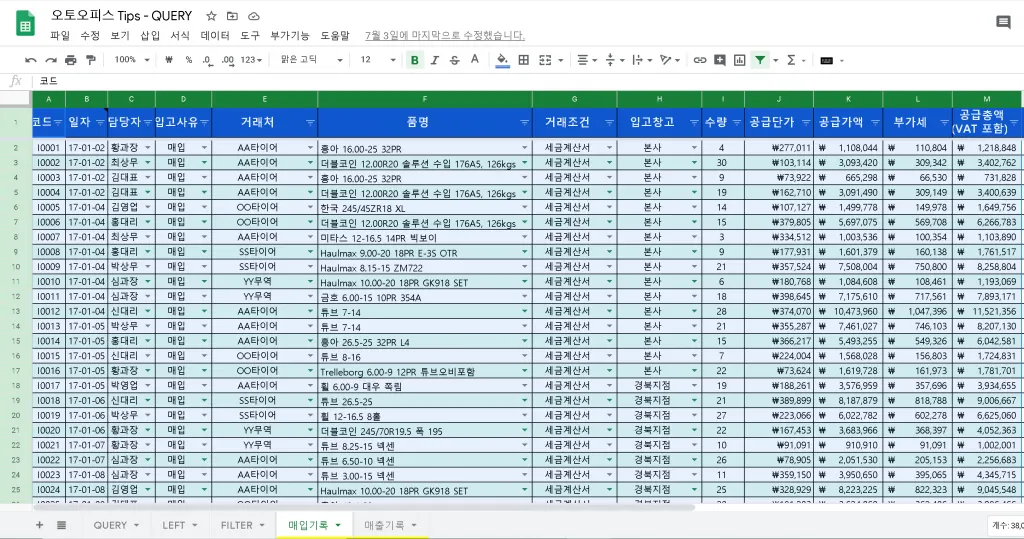Image resolution: width=1024 pixels, height=539 pixels.
Task: Click the undo icon in toolbar
Action: coord(31,60)
